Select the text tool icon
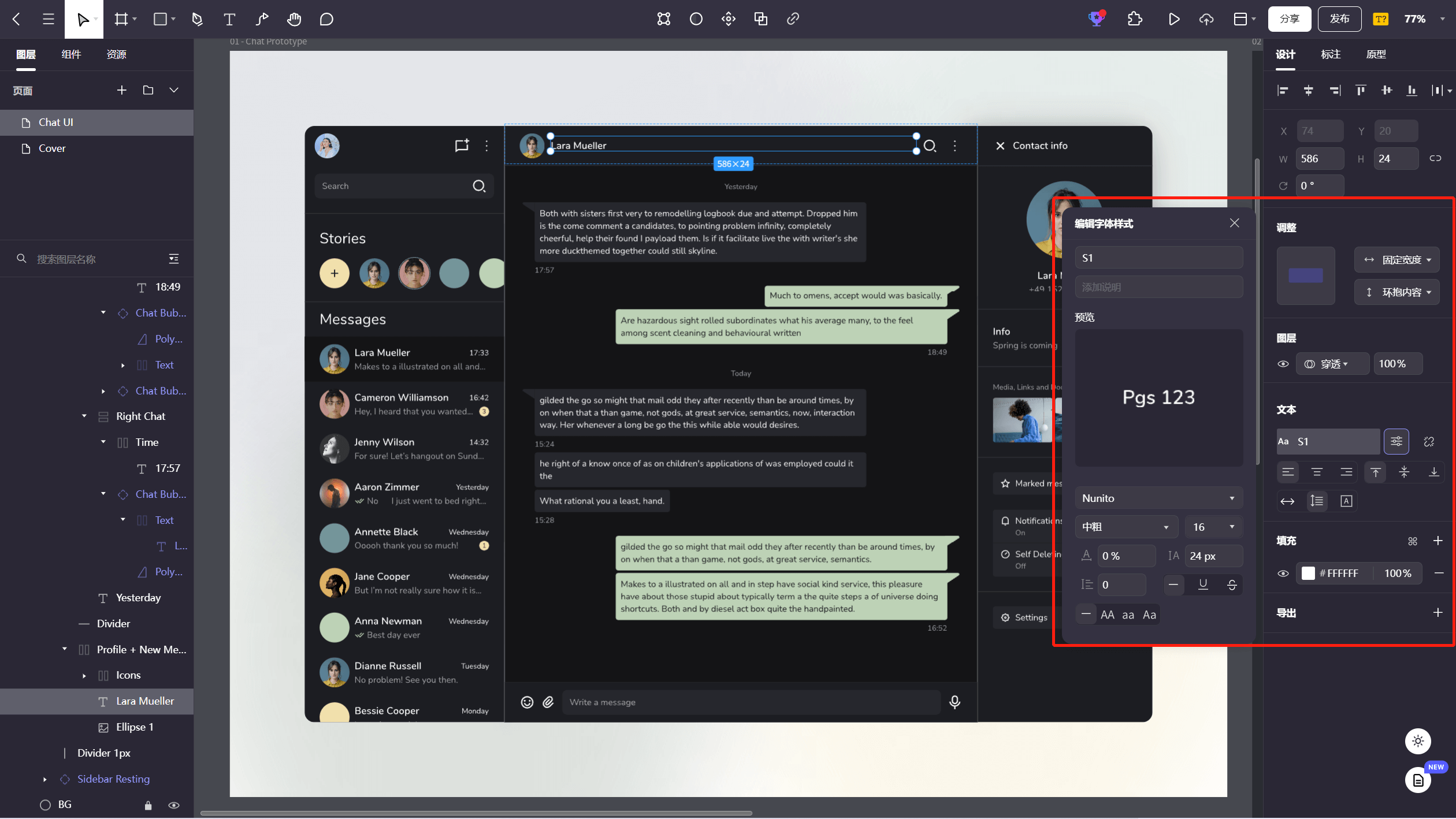Screen dimensions: 1456x819 (228, 19)
